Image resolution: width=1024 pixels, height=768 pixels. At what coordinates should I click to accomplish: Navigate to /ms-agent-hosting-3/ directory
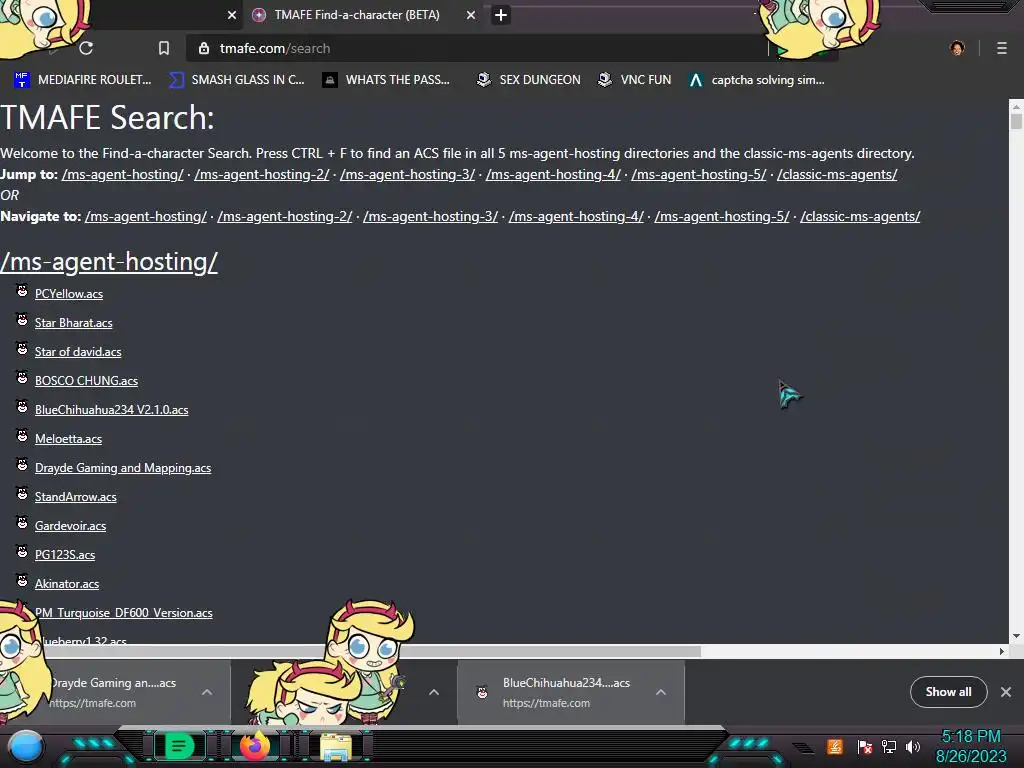coord(430,216)
